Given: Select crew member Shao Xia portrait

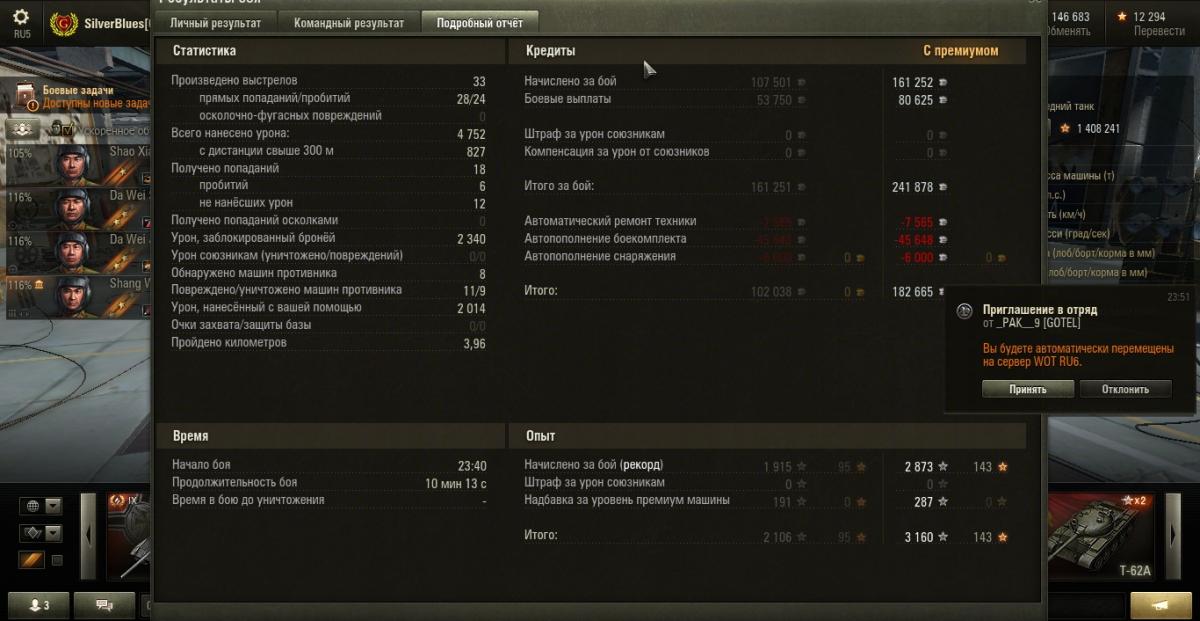Looking at the screenshot, I should click(74, 163).
